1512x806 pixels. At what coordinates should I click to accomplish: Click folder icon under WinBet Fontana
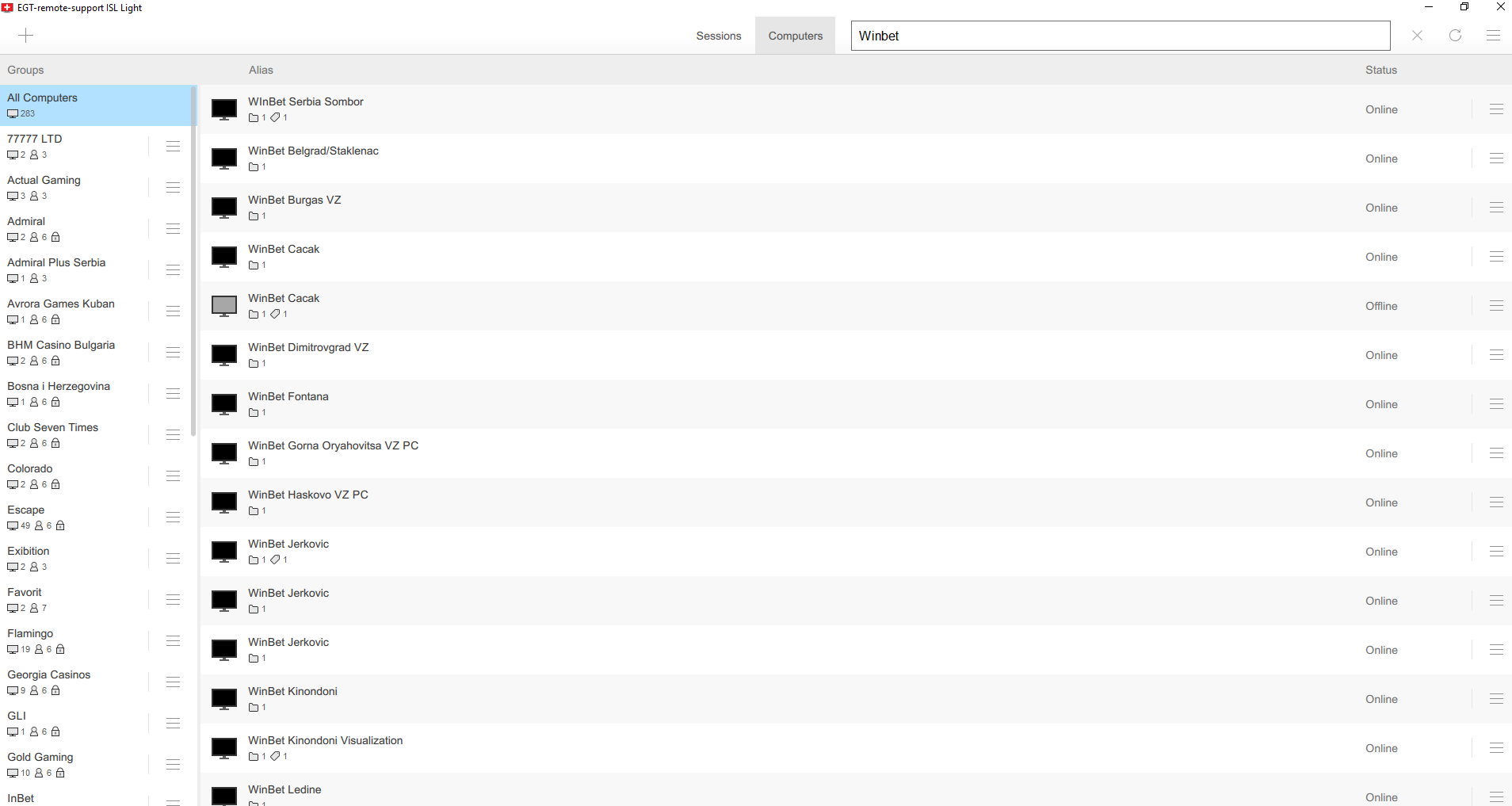(254, 413)
